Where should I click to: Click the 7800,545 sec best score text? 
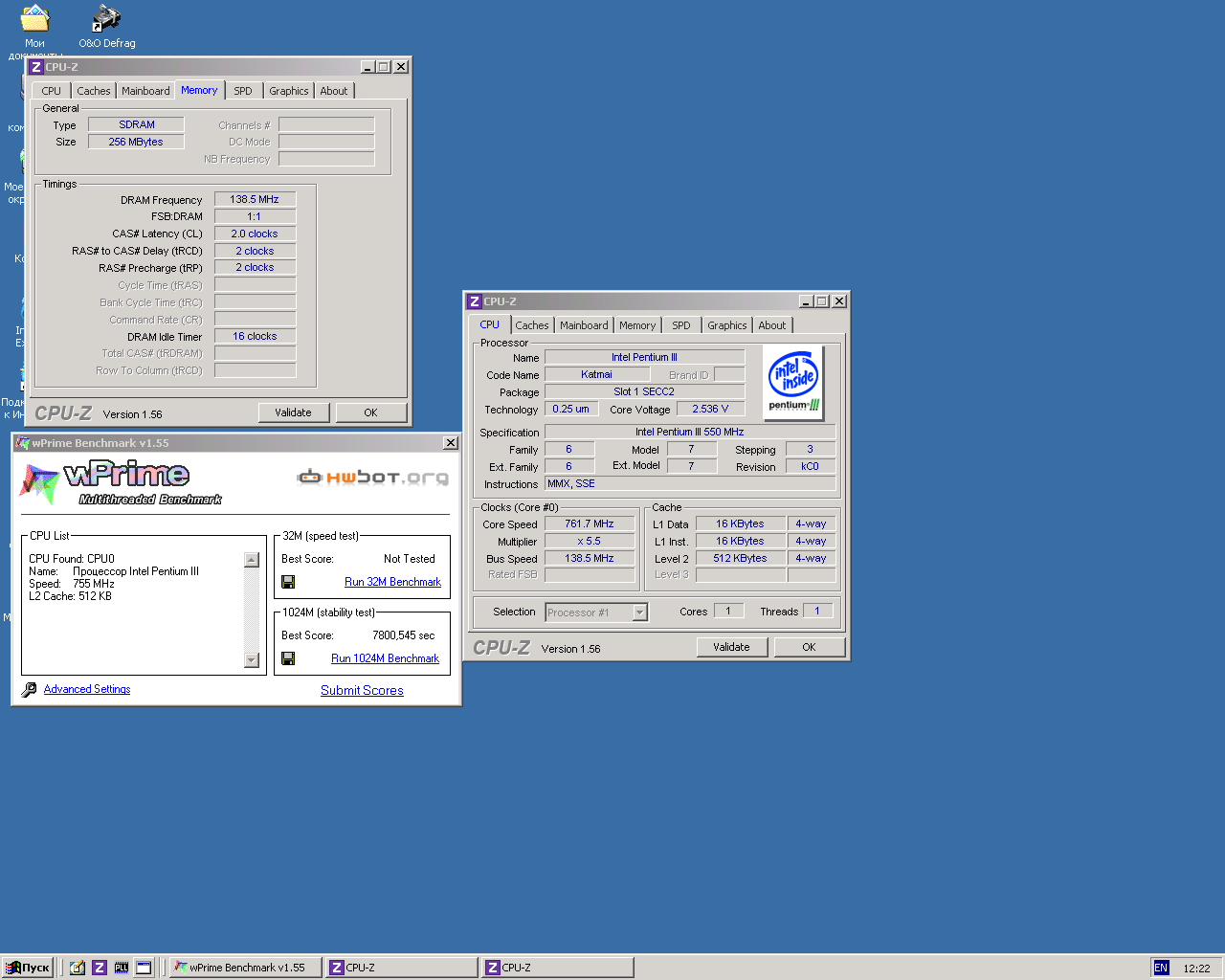pyautogui.click(x=403, y=635)
